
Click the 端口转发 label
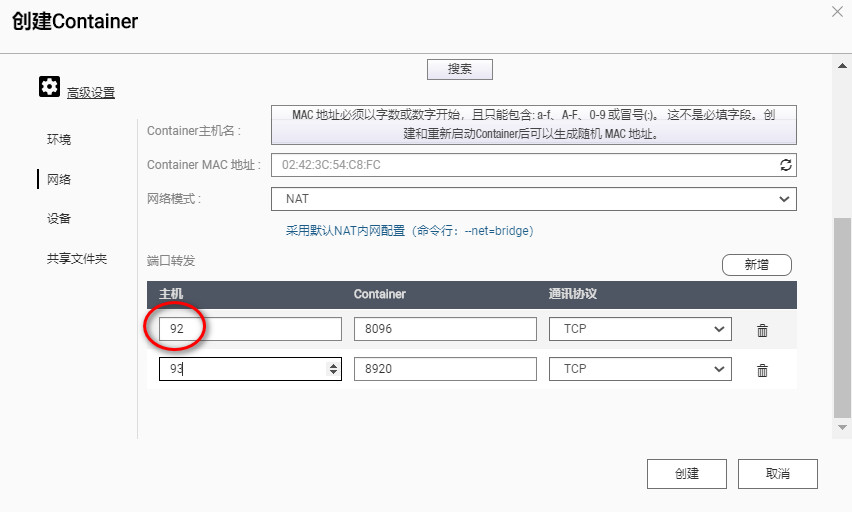[x=171, y=261]
